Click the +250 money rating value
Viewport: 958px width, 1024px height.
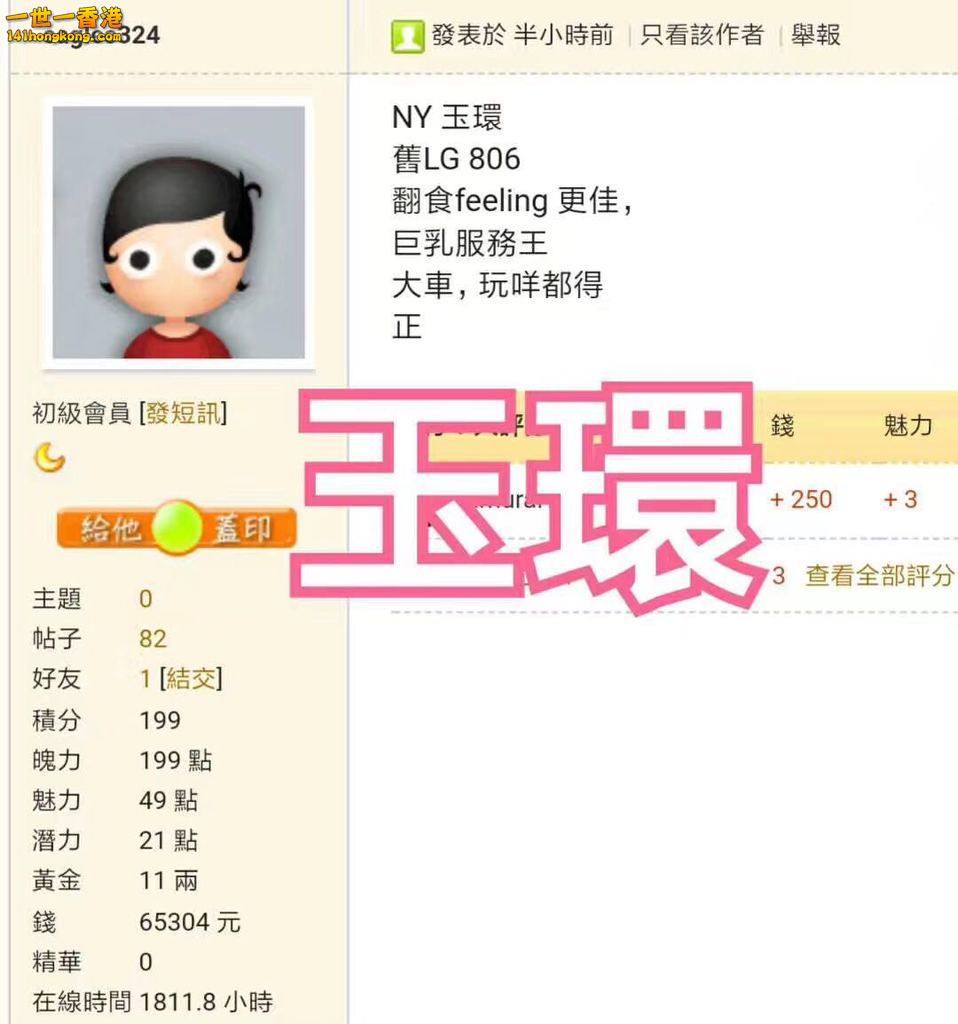point(801,500)
